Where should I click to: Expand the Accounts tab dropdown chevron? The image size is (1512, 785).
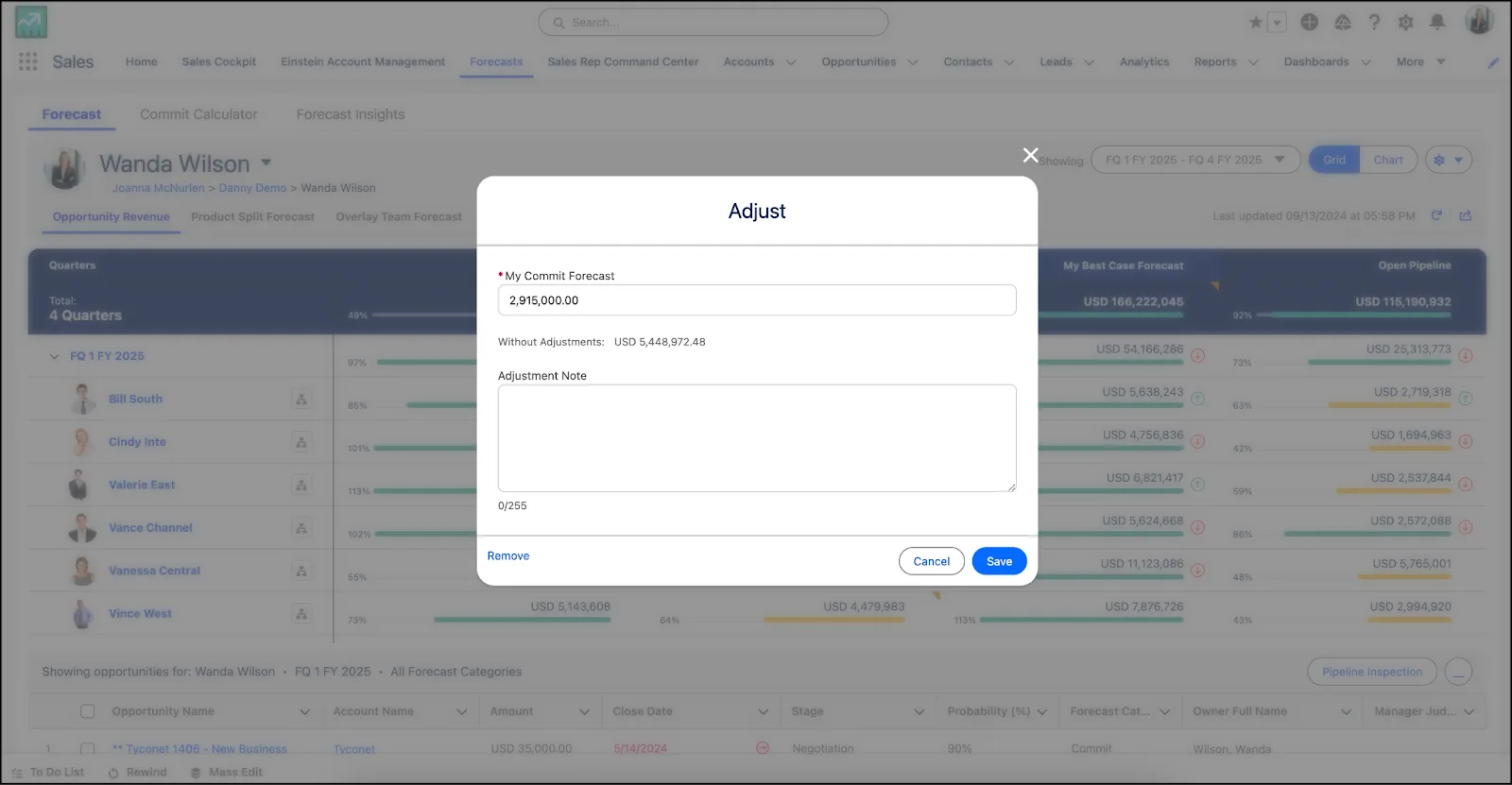click(791, 62)
